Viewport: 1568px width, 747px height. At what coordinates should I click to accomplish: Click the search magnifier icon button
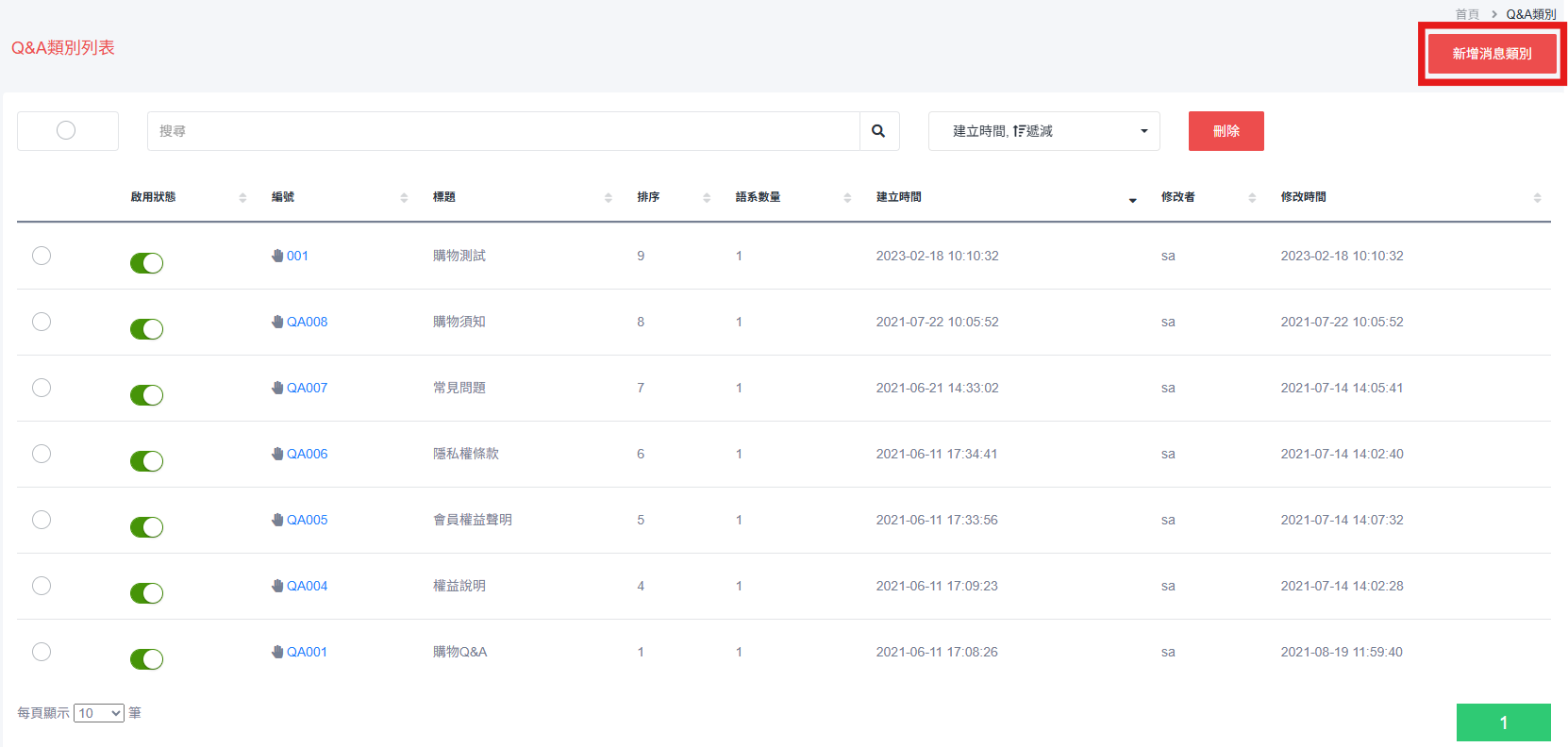(878, 131)
